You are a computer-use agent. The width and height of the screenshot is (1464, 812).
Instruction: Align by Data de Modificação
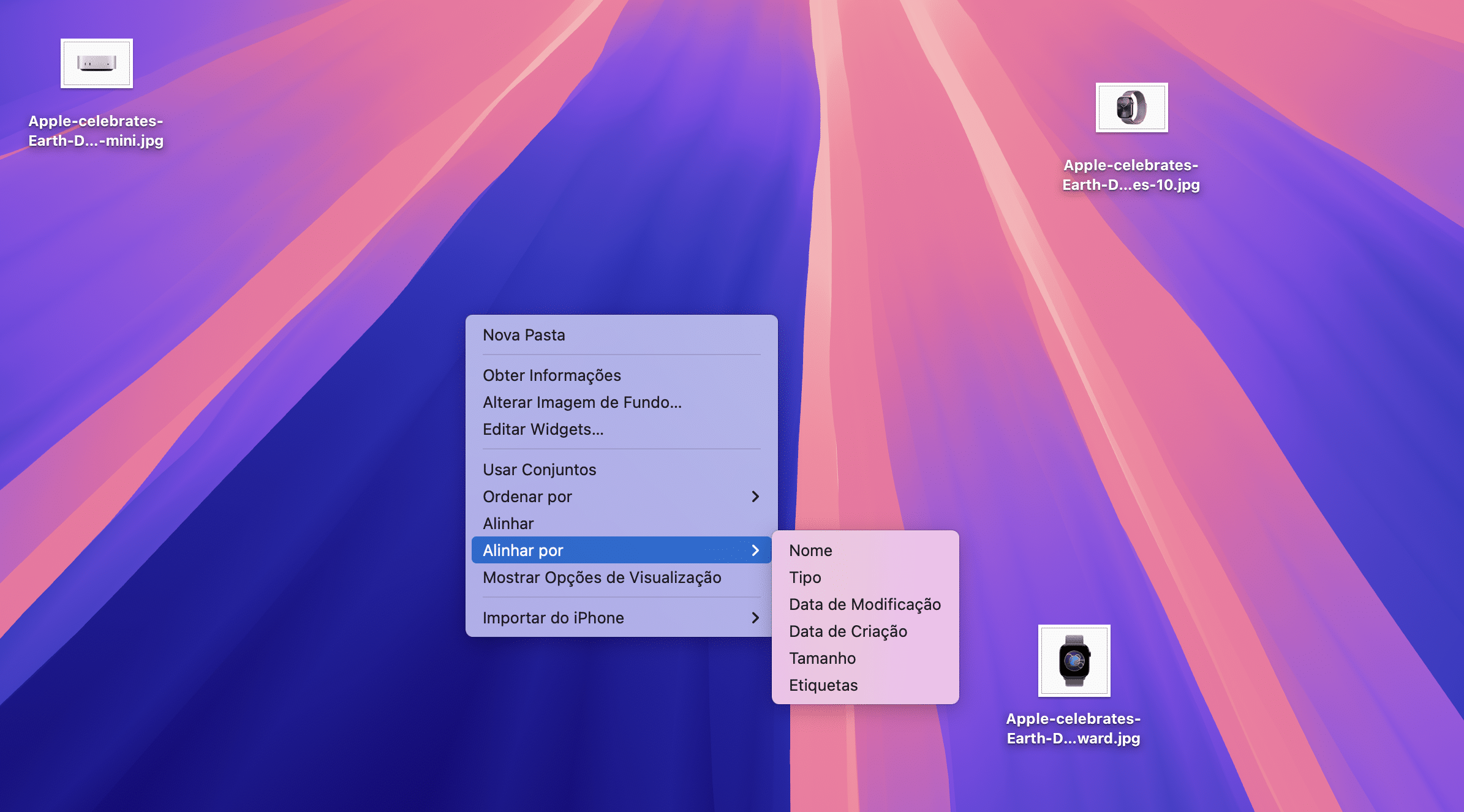click(x=865, y=604)
